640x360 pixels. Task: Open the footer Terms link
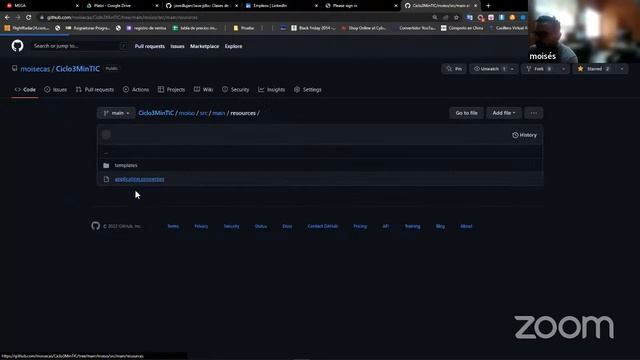[173, 226]
